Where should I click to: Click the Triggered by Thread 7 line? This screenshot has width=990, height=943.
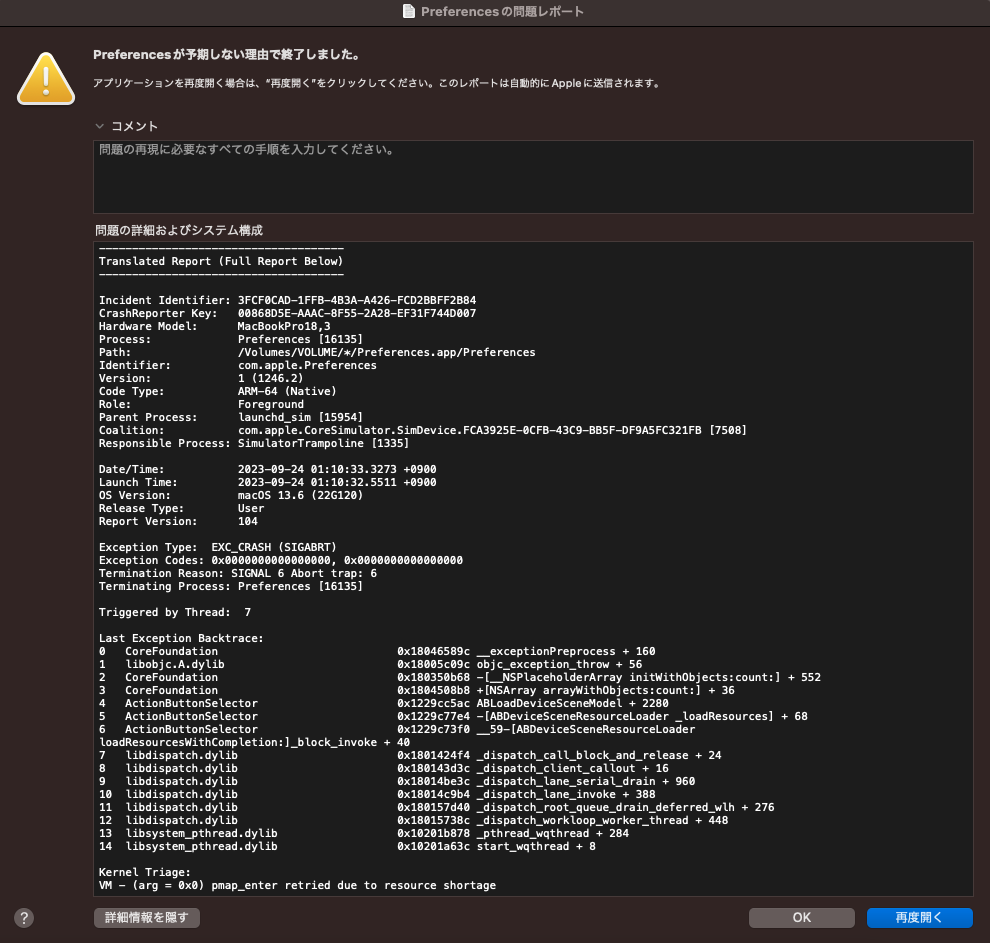[175, 612]
